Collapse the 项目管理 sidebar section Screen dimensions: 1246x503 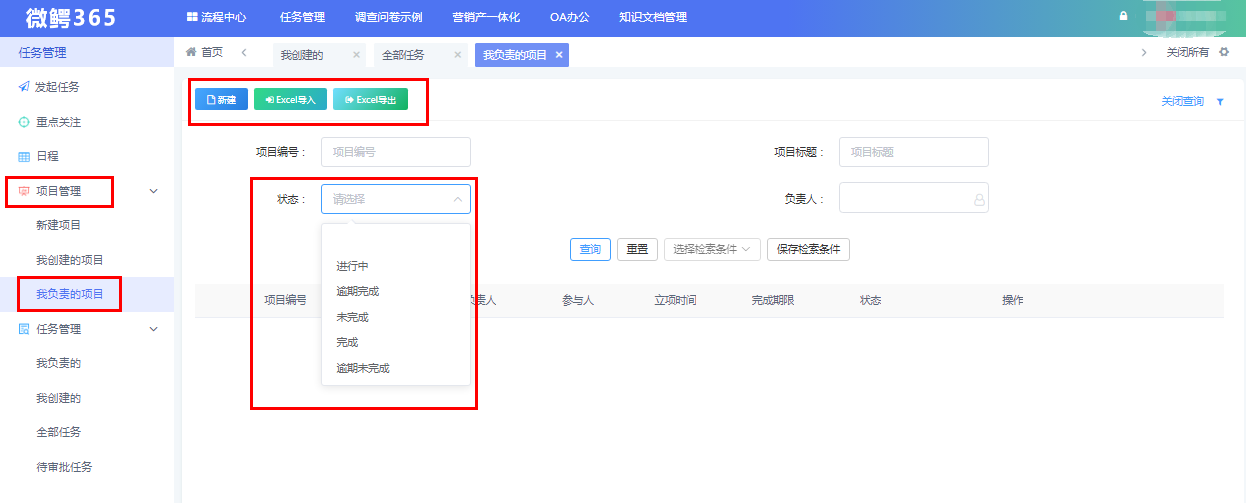[153, 190]
